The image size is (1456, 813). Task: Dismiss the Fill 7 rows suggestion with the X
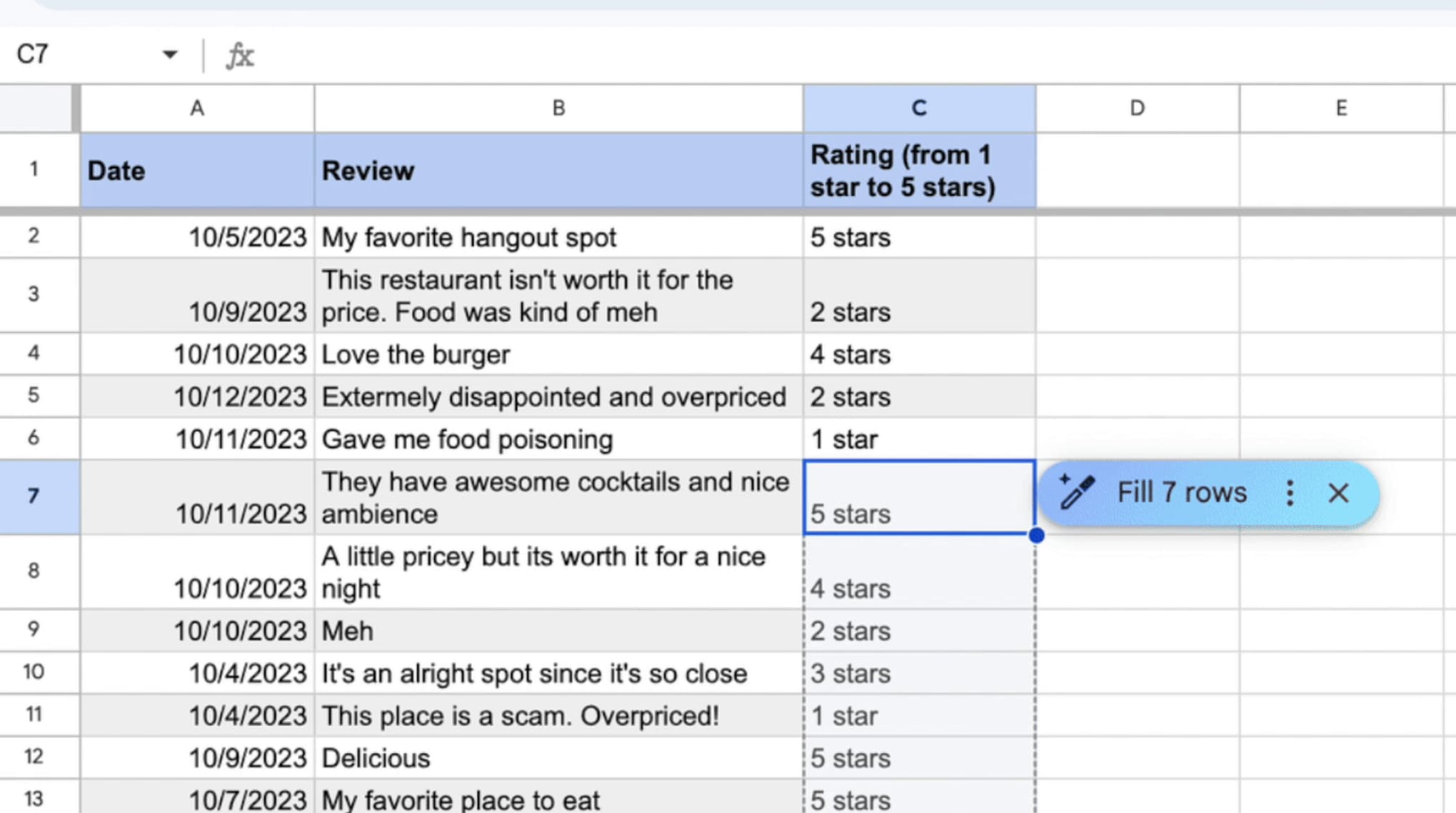tap(1338, 493)
